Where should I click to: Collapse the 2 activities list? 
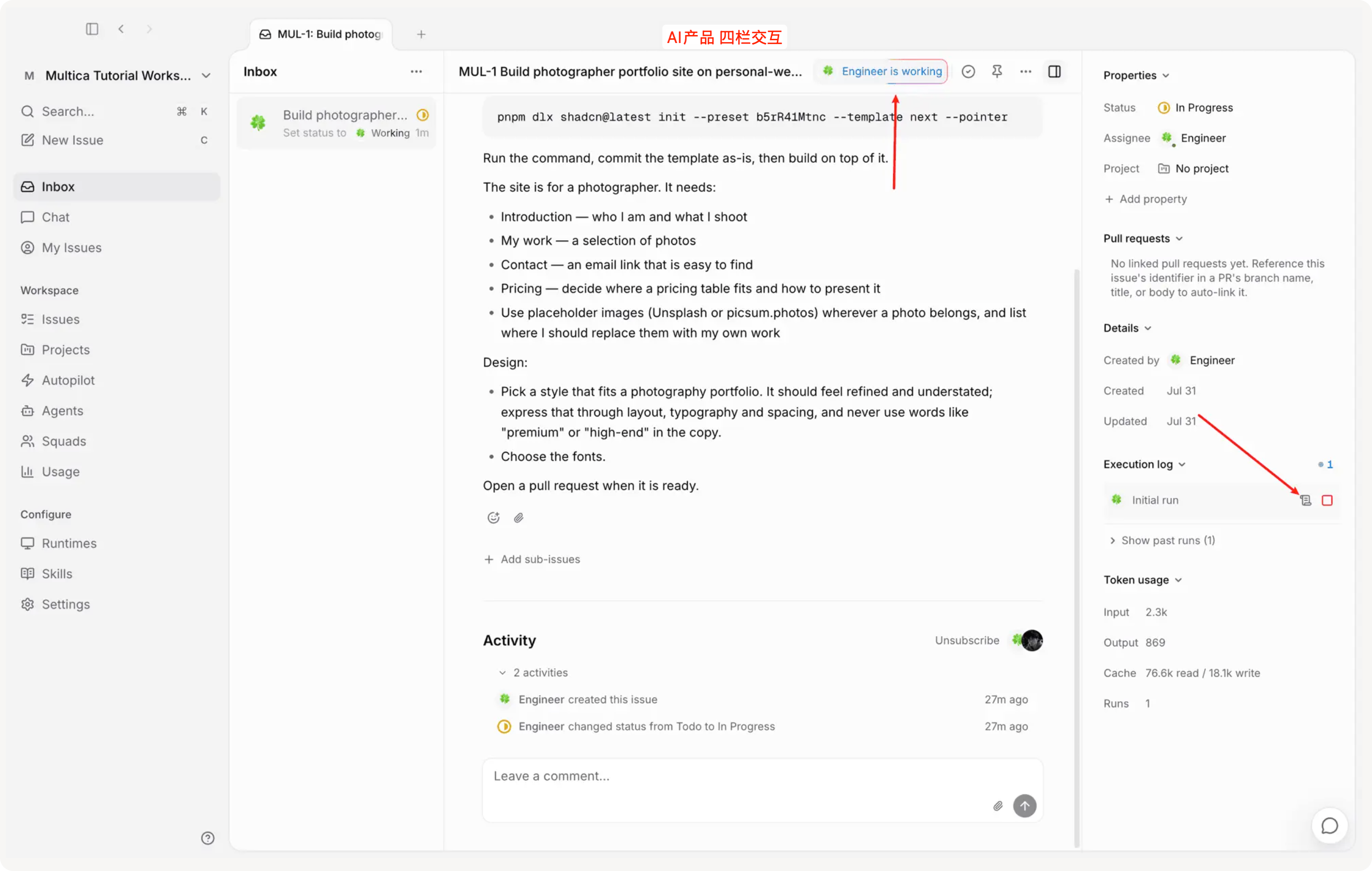[533, 673]
